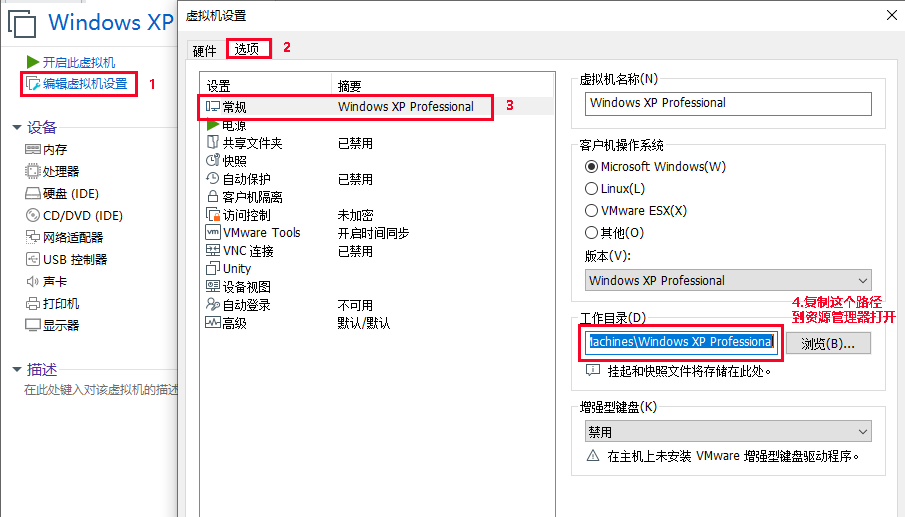Collapse the Description (描述) section
The image size is (905, 517).
point(17,369)
